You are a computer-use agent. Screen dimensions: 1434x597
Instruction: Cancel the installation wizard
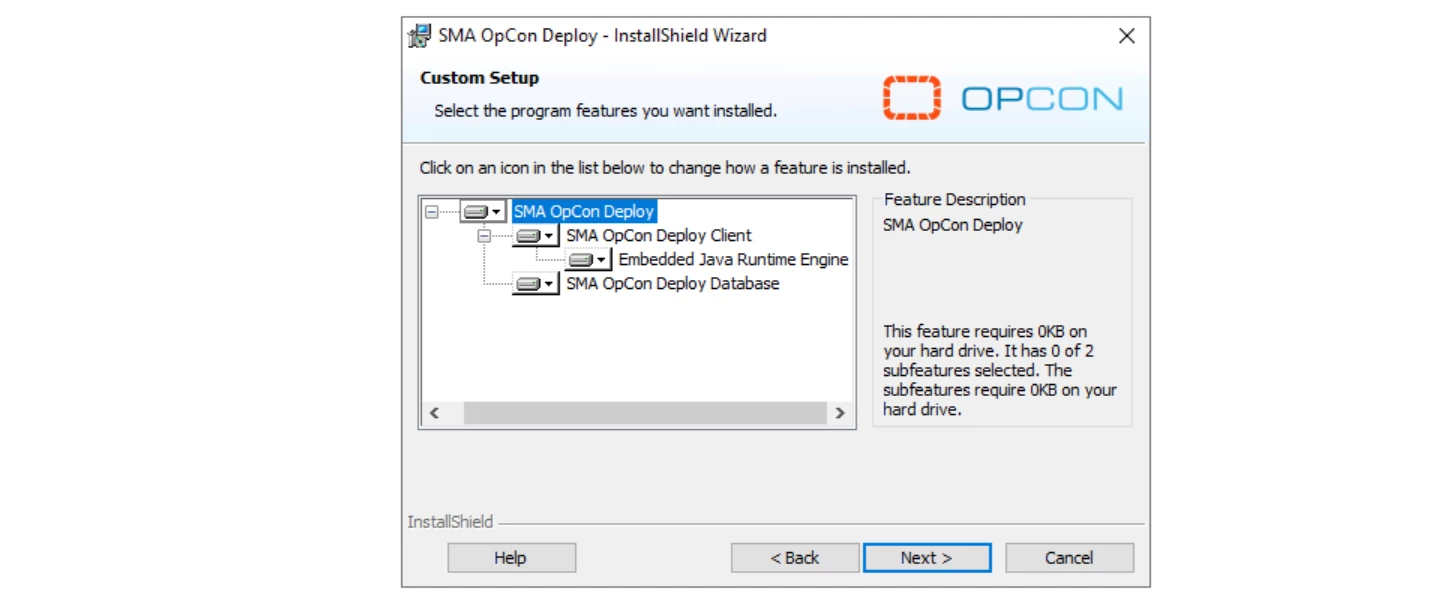[1069, 558]
